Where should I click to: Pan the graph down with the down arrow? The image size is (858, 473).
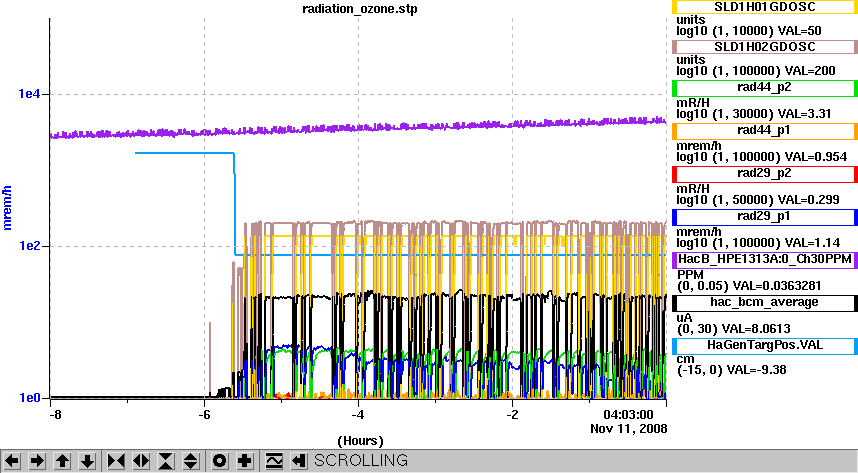click(x=88, y=461)
